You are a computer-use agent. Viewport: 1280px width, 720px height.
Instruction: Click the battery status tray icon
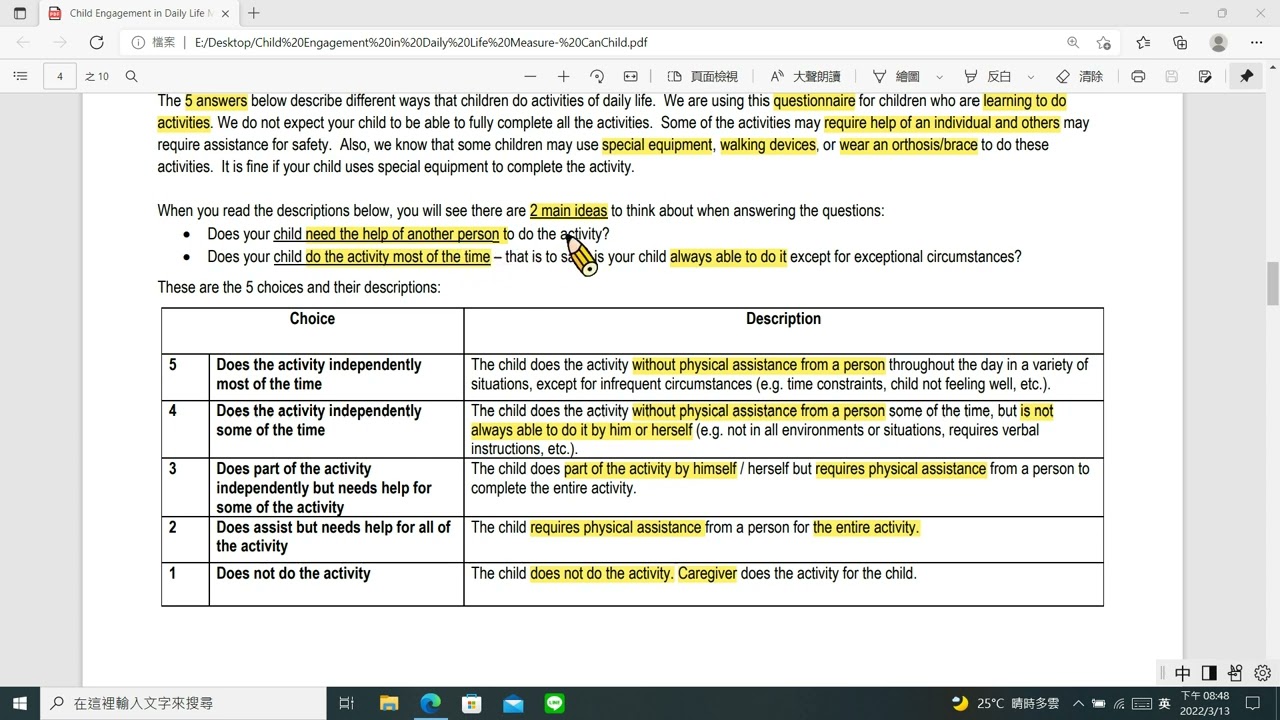coord(1099,703)
